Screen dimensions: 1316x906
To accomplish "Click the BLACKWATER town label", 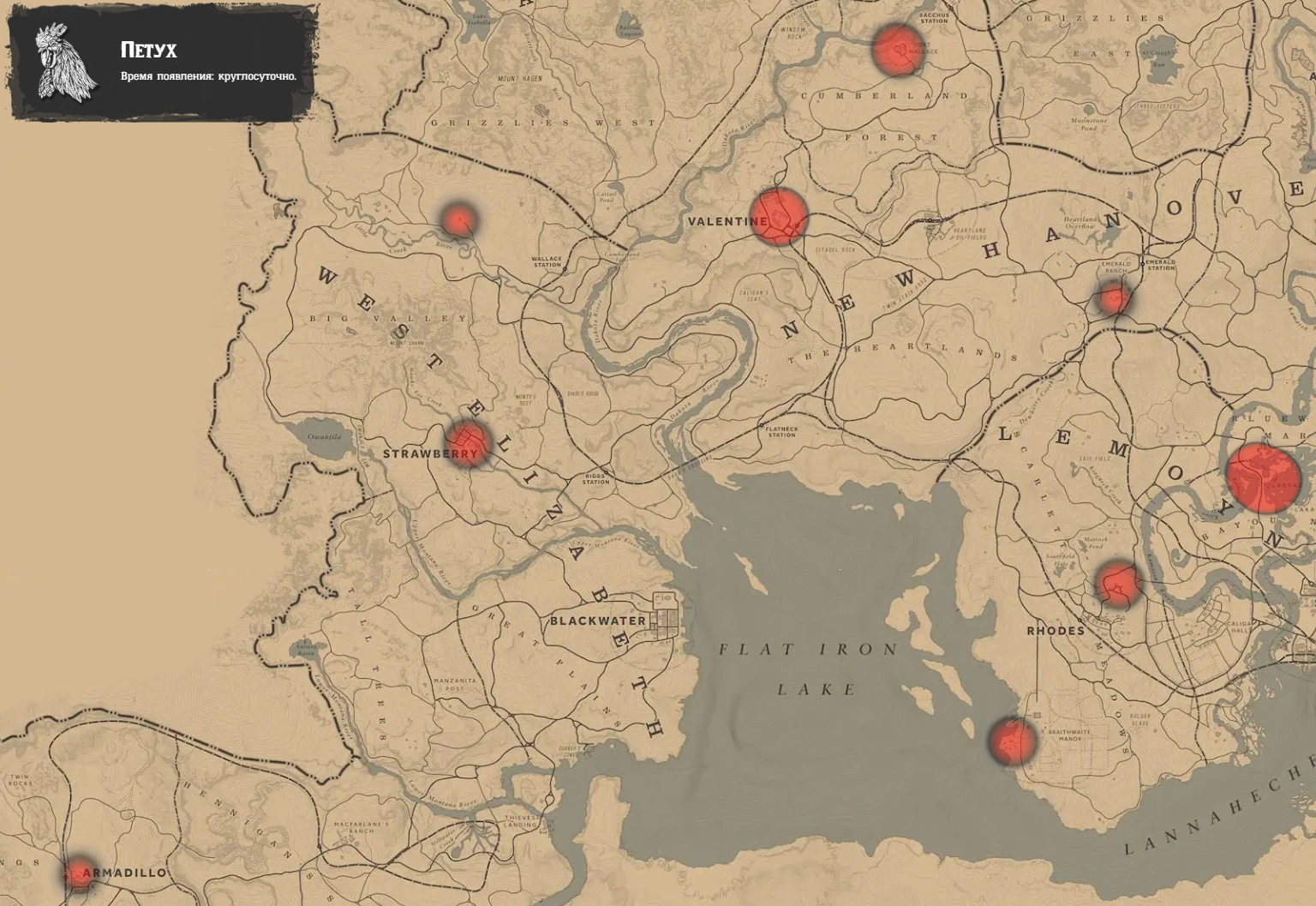I will tap(598, 620).
